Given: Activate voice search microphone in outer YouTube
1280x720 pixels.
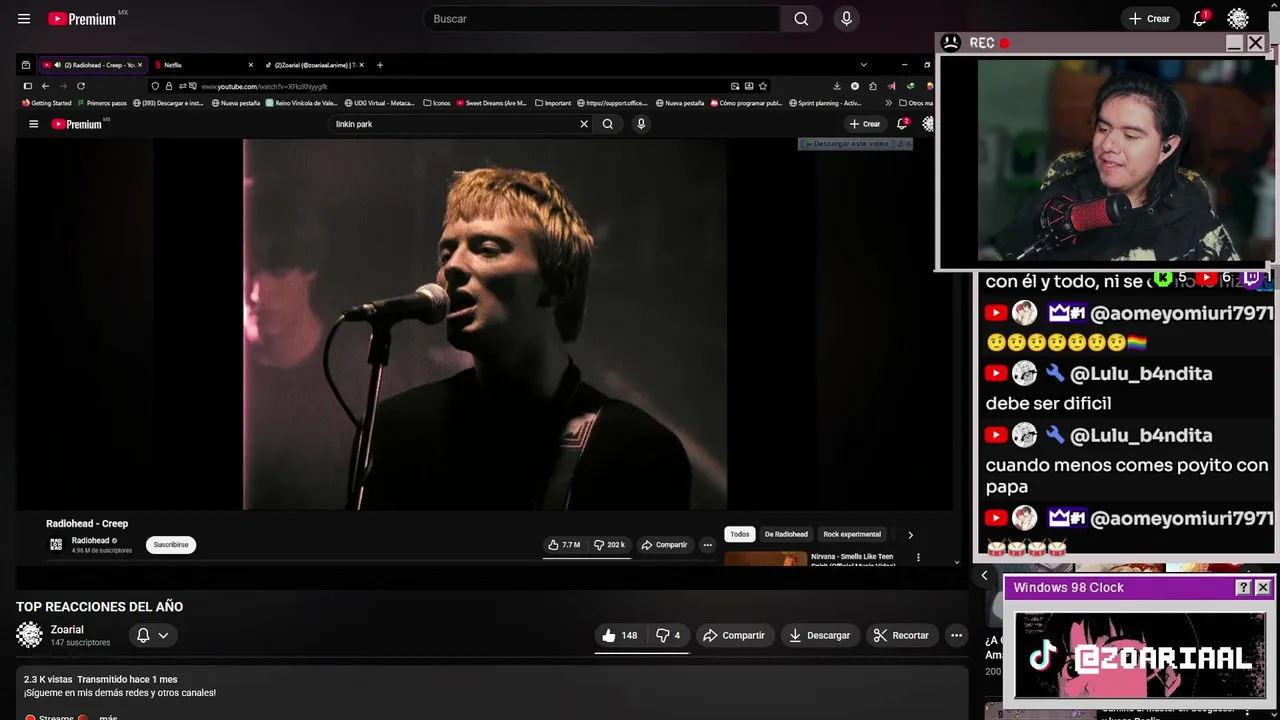Looking at the screenshot, I should (847, 19).
